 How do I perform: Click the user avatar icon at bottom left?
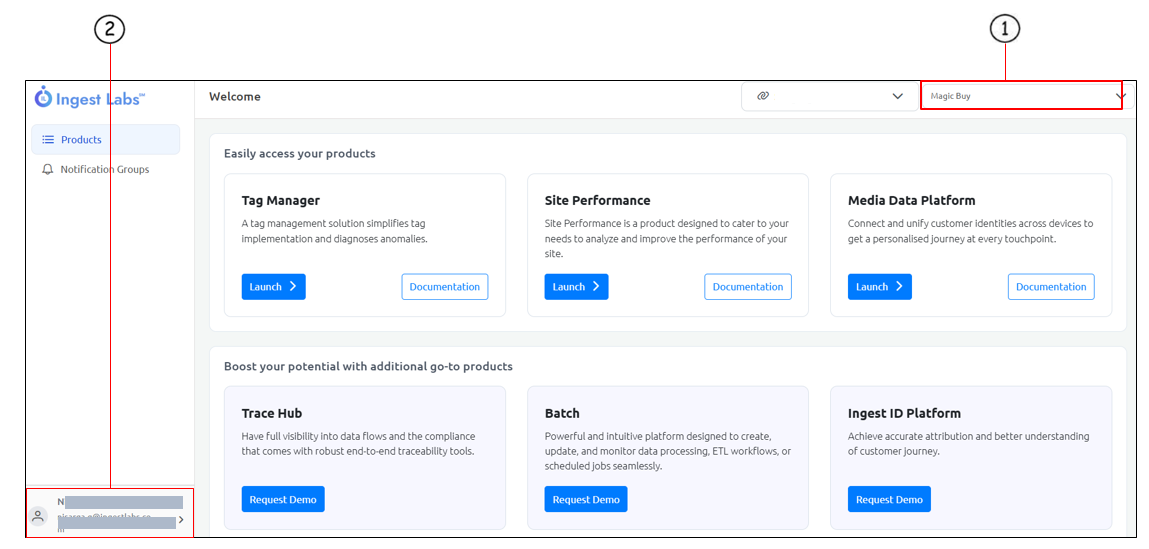coord(38,516)
